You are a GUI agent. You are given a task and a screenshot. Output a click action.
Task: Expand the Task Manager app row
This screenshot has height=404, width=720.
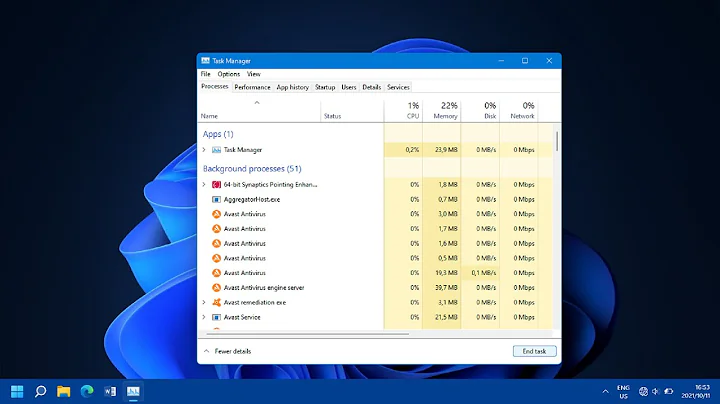tap(204, 150)
